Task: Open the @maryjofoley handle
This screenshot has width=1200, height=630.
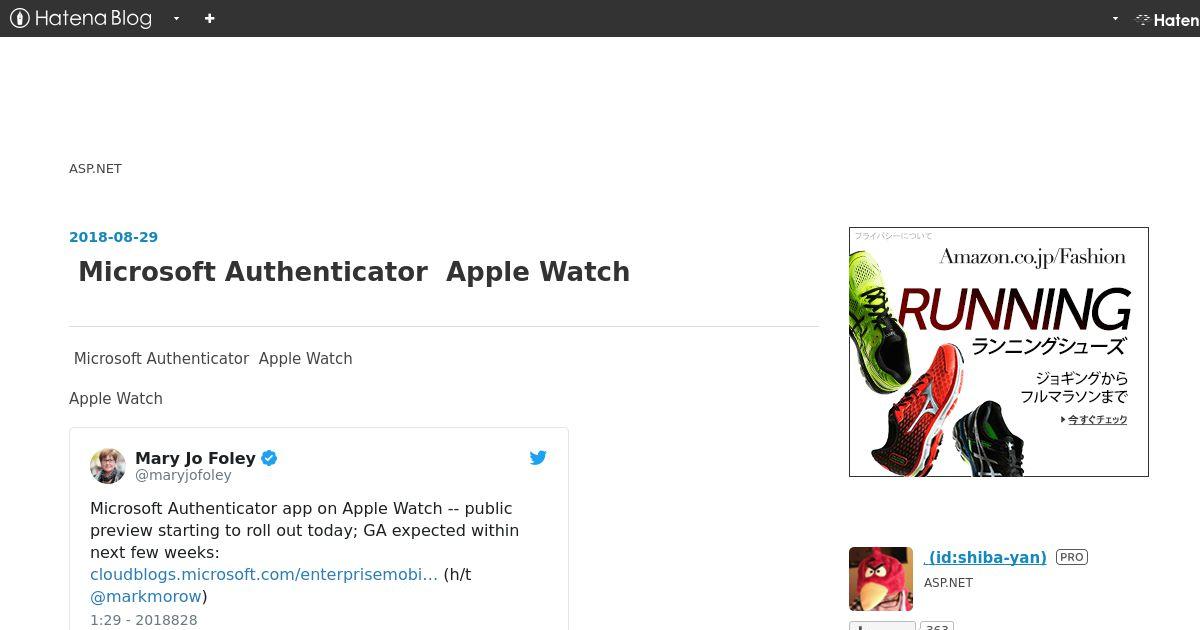Action: click(183, 476)
